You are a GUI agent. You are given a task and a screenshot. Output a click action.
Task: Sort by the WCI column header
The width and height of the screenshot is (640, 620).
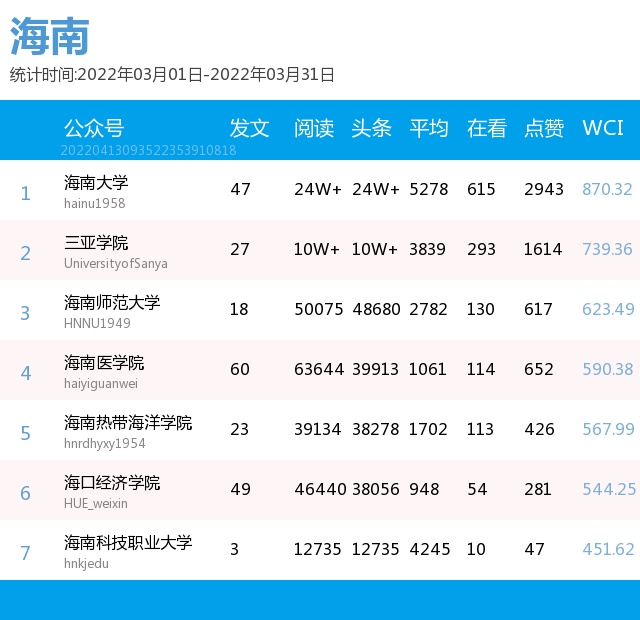pos(603,128)
